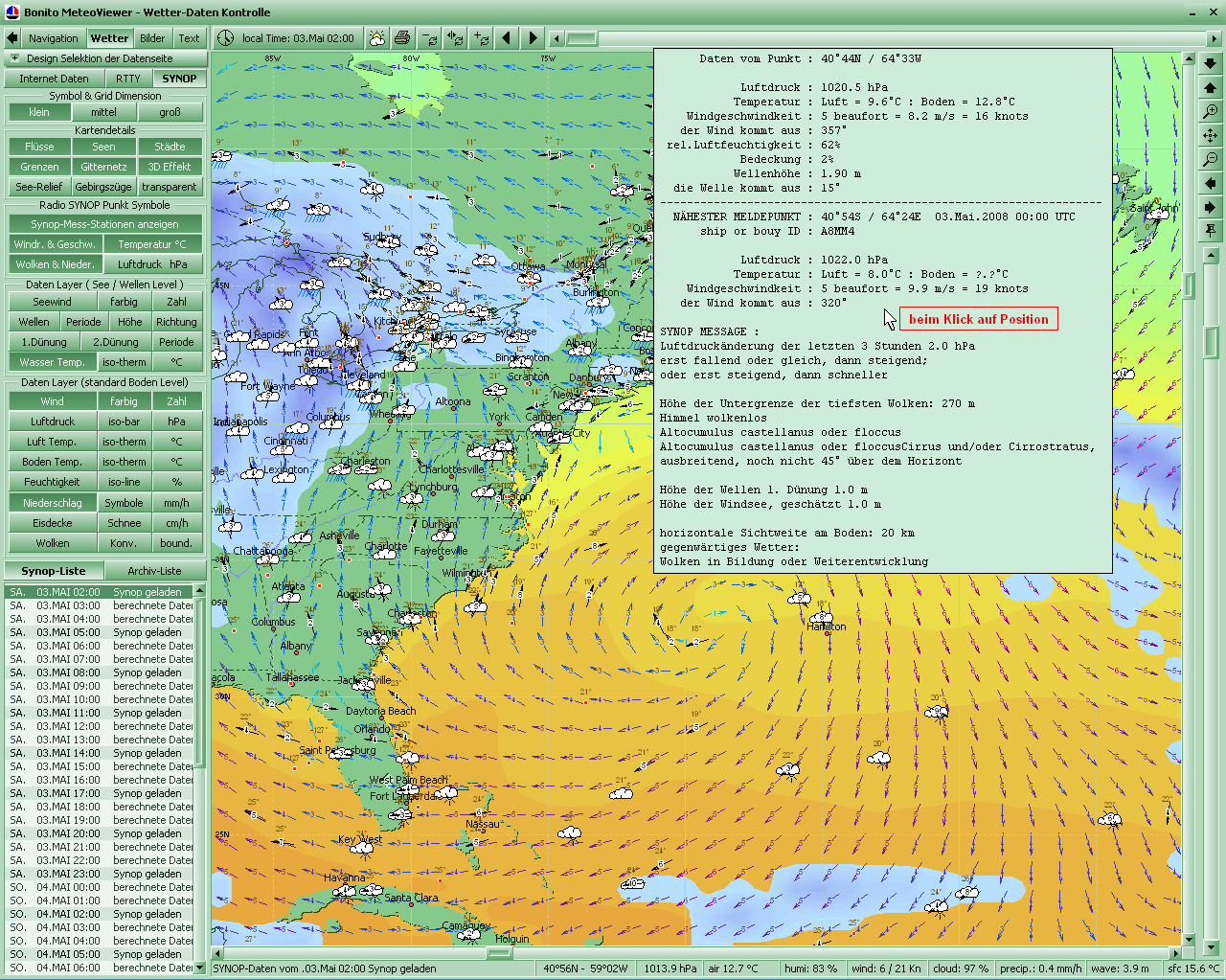
Task: Click Synop-Mess-Stationen anzeigen button
Action: [x=104, y=224]
